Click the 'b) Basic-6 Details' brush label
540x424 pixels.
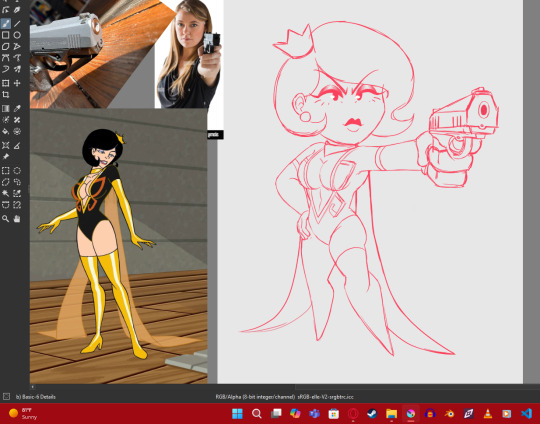[x=35, y=397]
